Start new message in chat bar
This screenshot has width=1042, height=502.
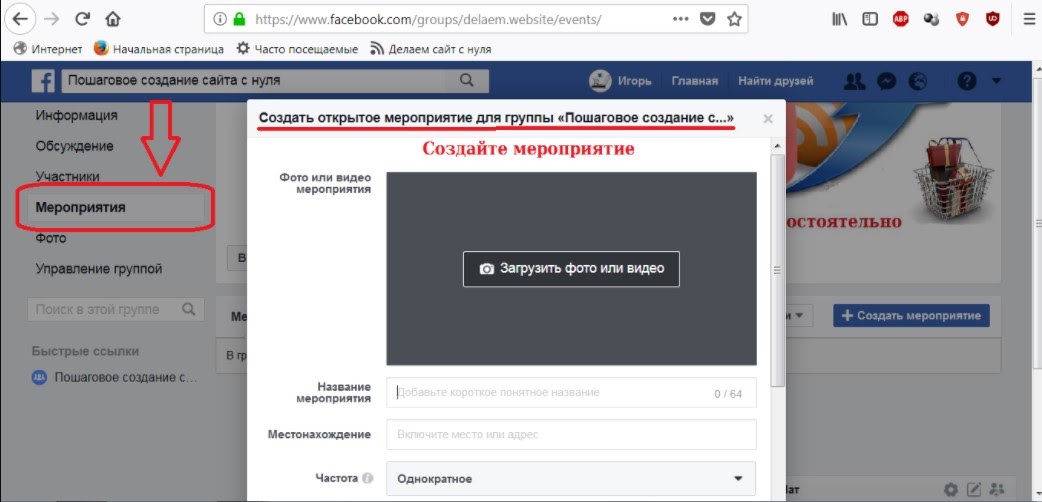tap(974, 490)
